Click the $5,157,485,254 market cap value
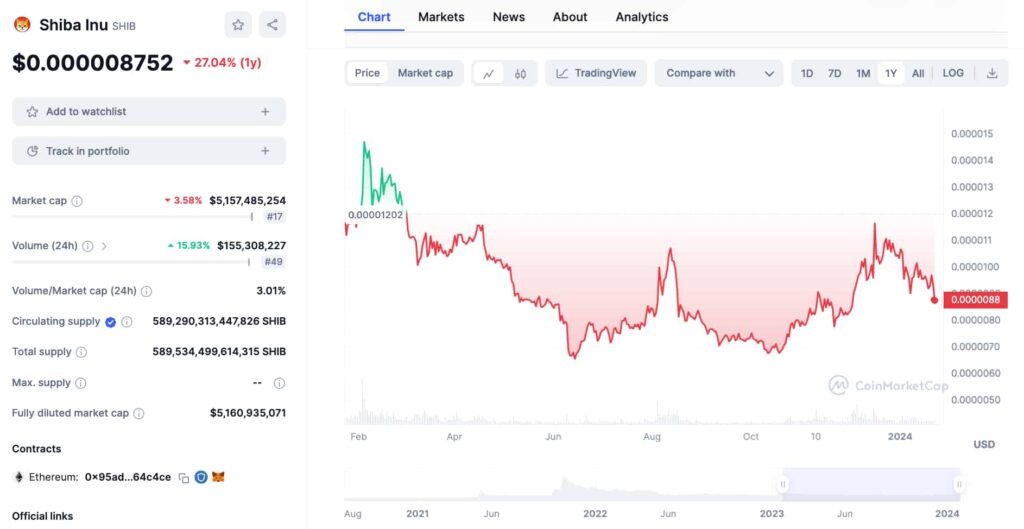The width and height of the screenshot is (1024, 529). (248, 200)
